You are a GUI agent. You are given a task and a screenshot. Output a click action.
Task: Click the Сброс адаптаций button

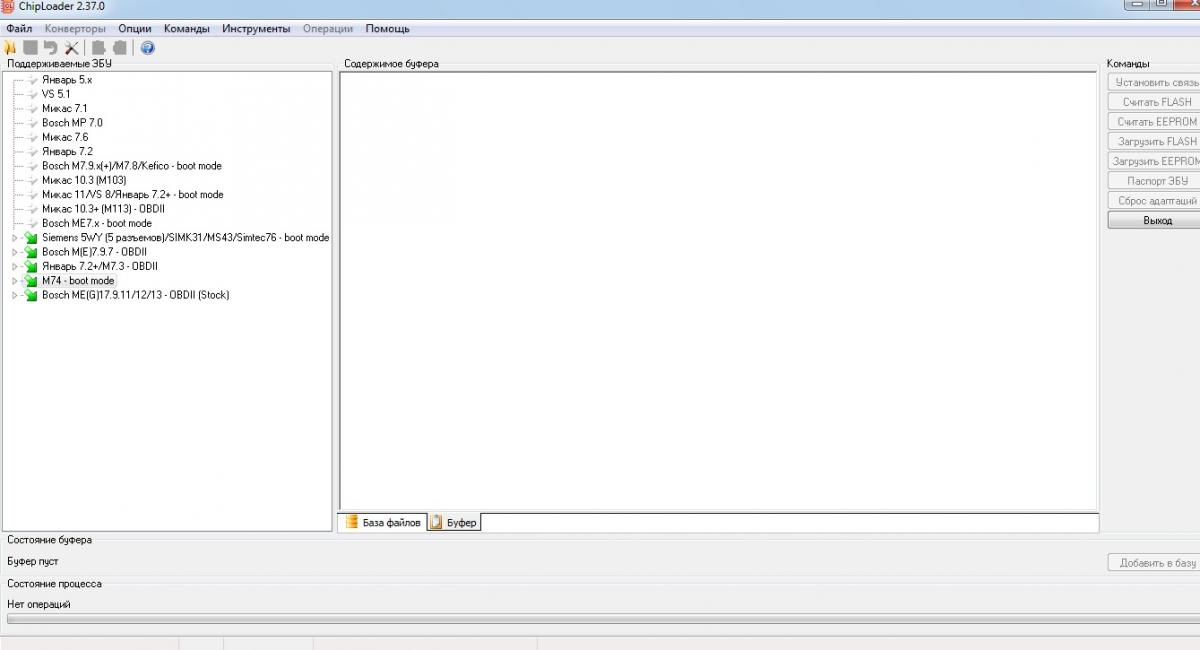tap(1154, 201)
